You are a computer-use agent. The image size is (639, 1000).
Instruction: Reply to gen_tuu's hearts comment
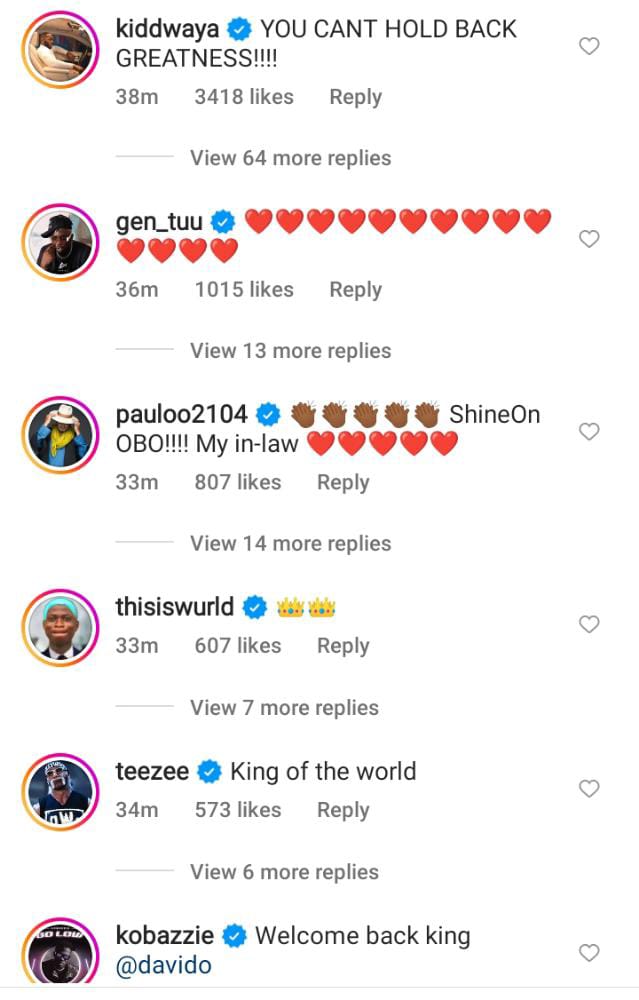(355, 290)
